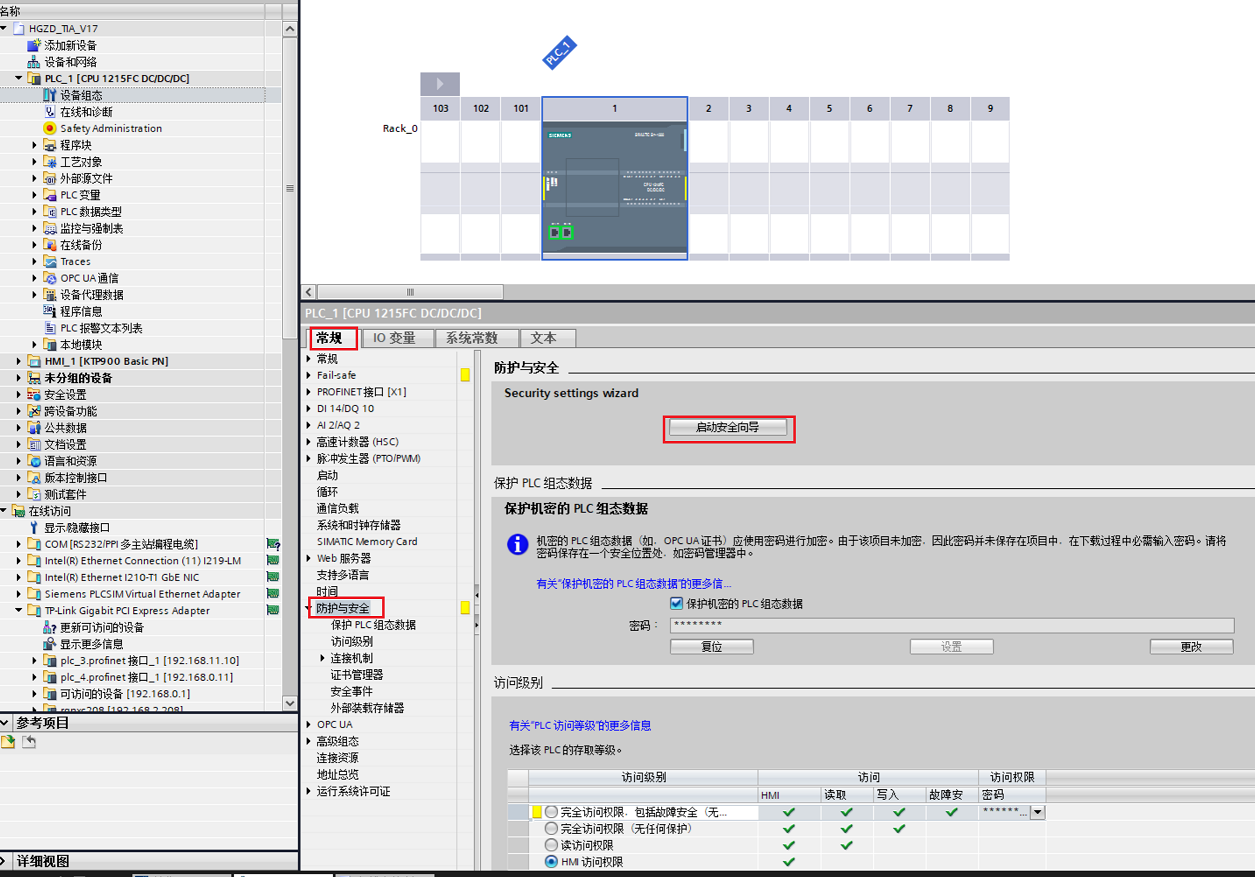Click the blue info icon in 保护机密的 PLC 组态数据
The width and height of the screenshot is (1255, 877).
click(517, 544)
